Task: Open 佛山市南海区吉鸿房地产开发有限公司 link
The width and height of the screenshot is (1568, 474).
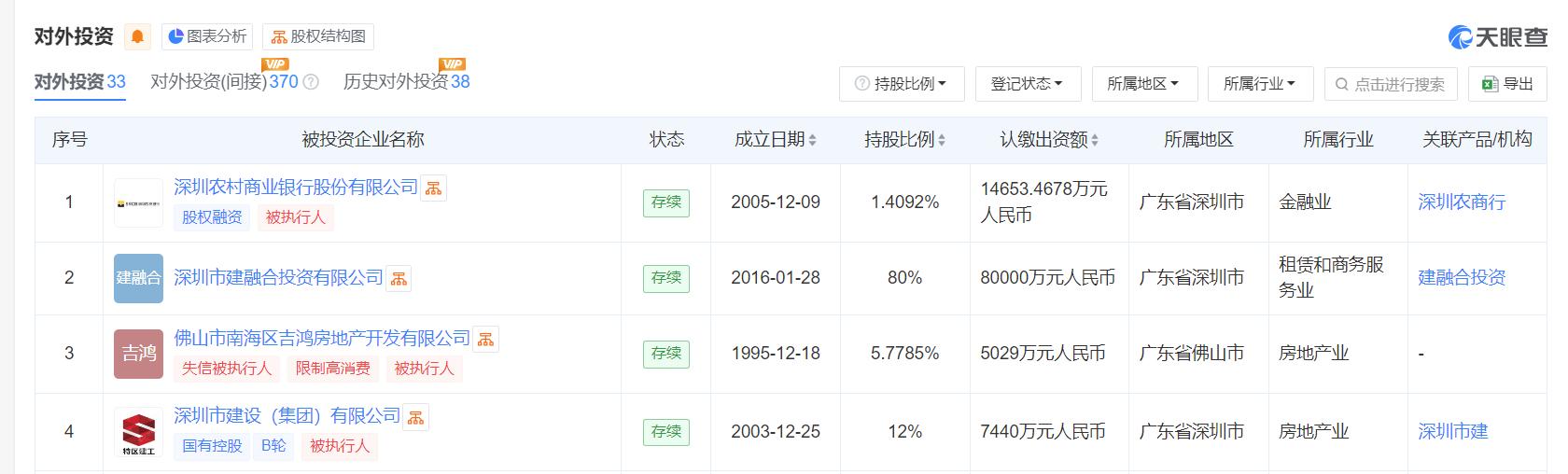Action: coord(322,338)
